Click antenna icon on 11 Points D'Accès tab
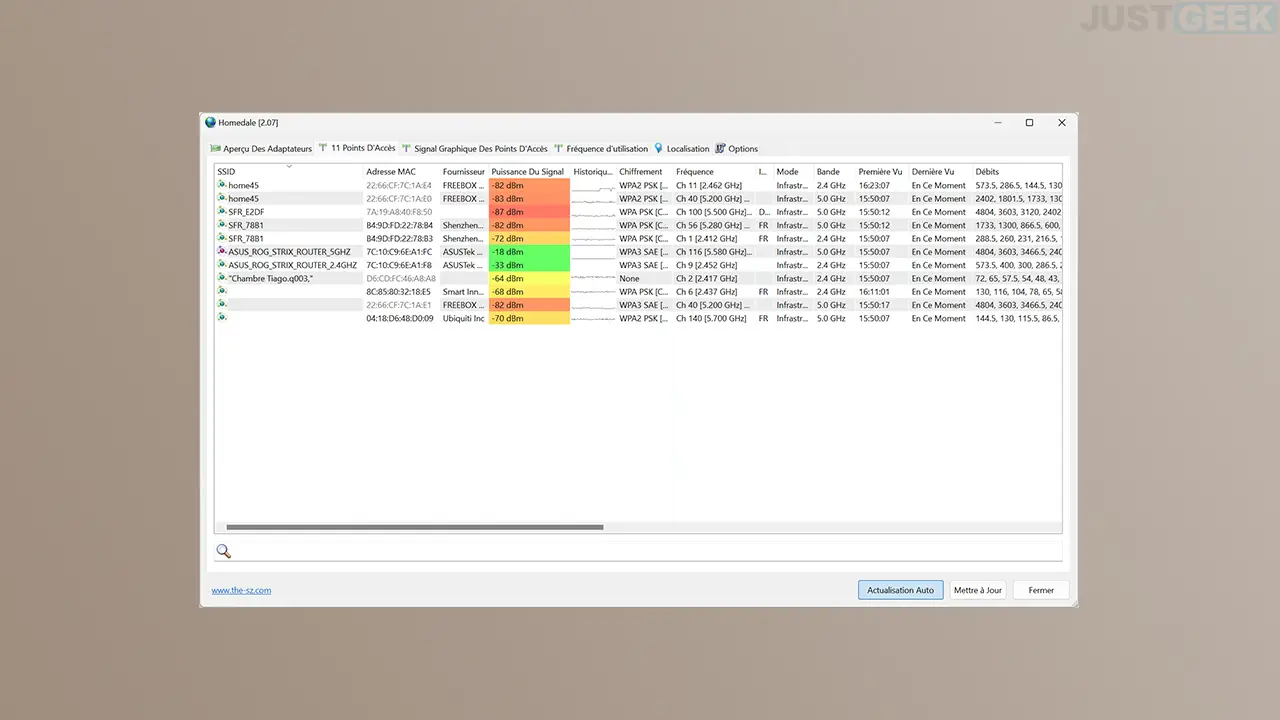1280x720 pixels. [x=323, y=148]
